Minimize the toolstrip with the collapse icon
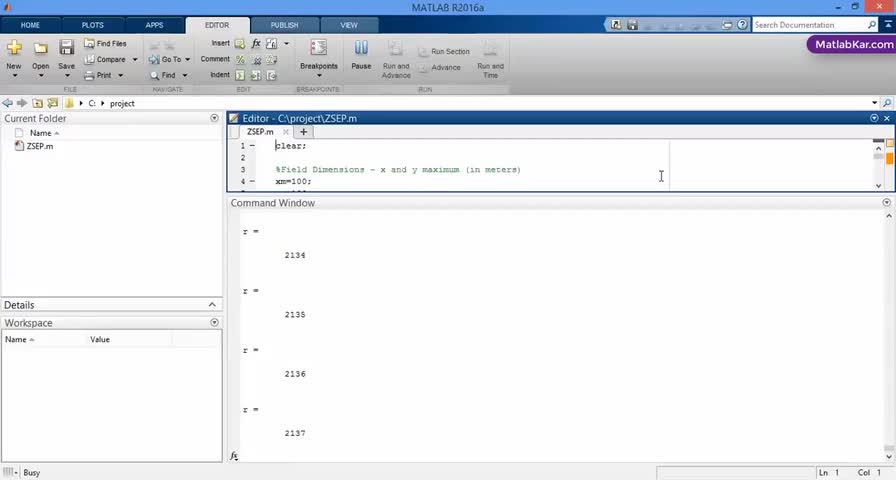Screen dimensions: 896x480 coord(888,25)
